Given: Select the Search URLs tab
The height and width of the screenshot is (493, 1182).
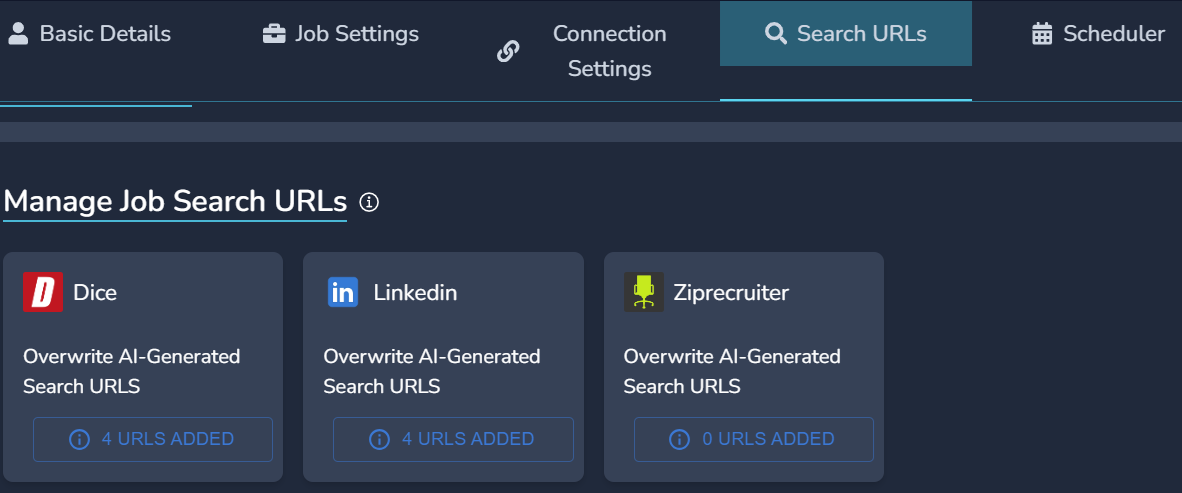Looking at the screenshot, I should tap(861, 34).
